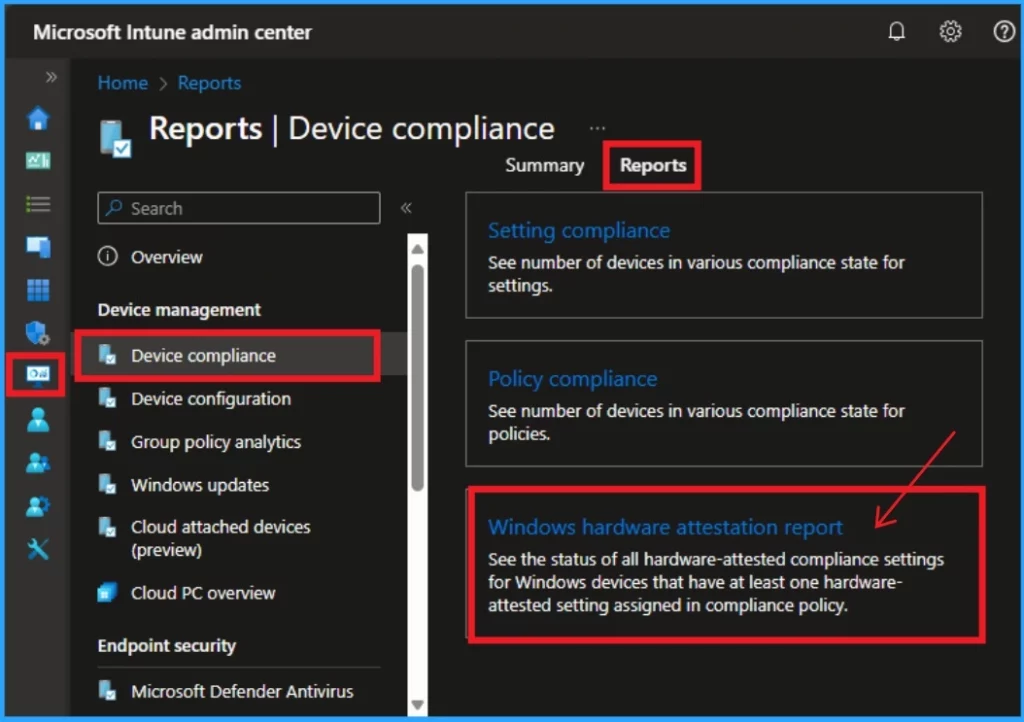Open Groups icon in sidebar
The image size is (1024, 722).
point(38,463)
